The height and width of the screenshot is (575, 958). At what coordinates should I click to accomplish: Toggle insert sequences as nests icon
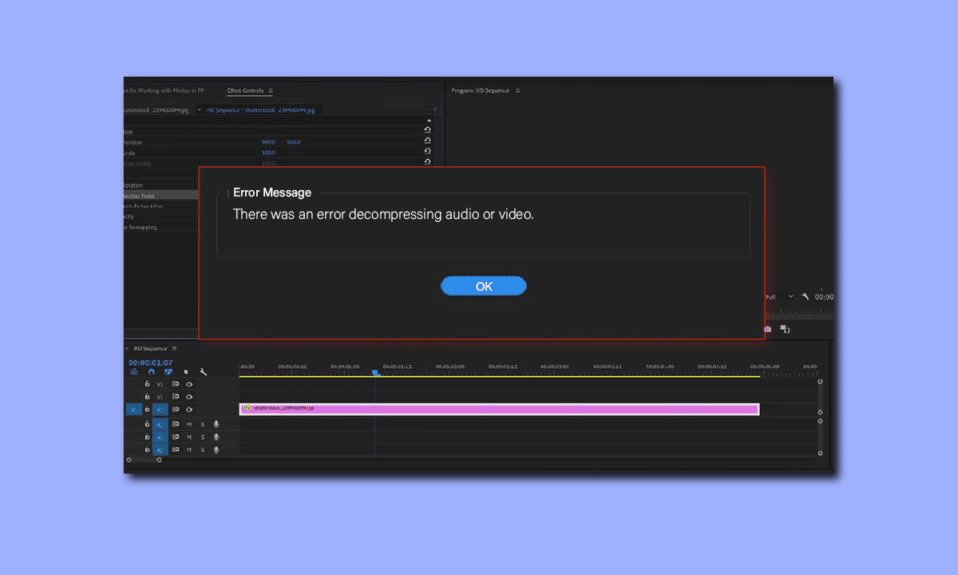coord(134,372)
